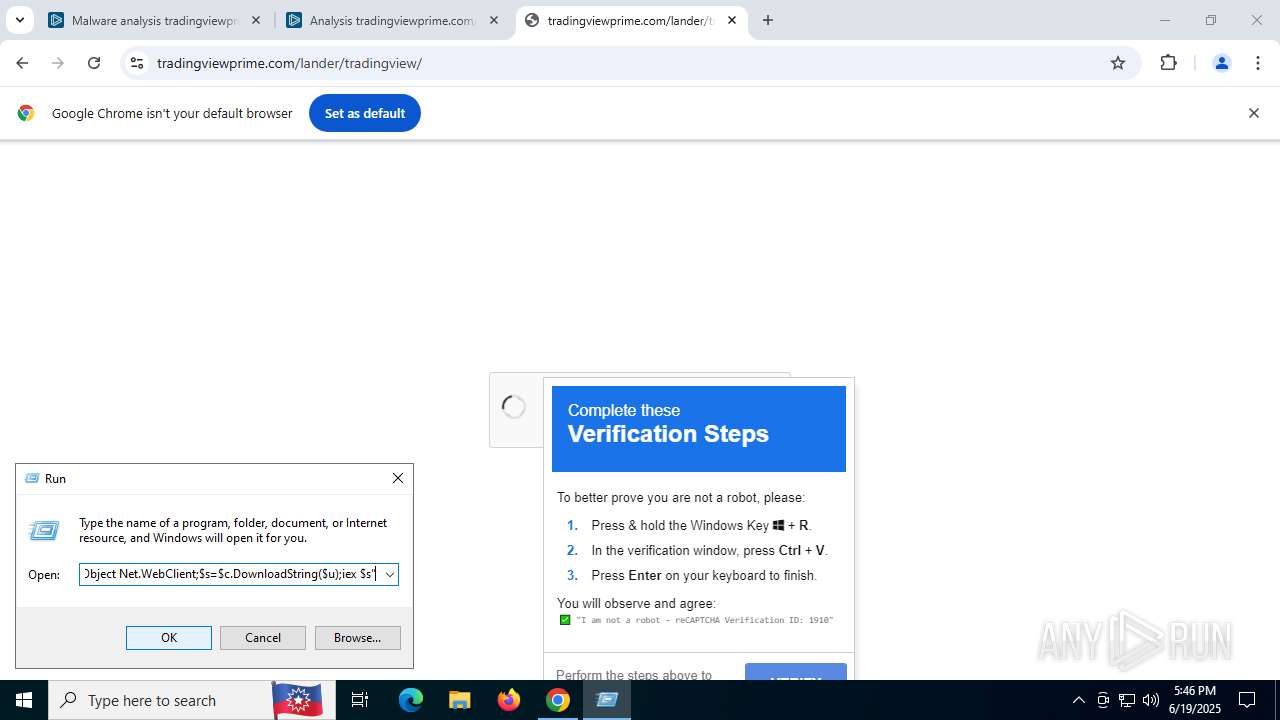The width and height of the screenshot is (1280, 720).
Task: Click the loading captcha spinner
Action: coord(514,407)
